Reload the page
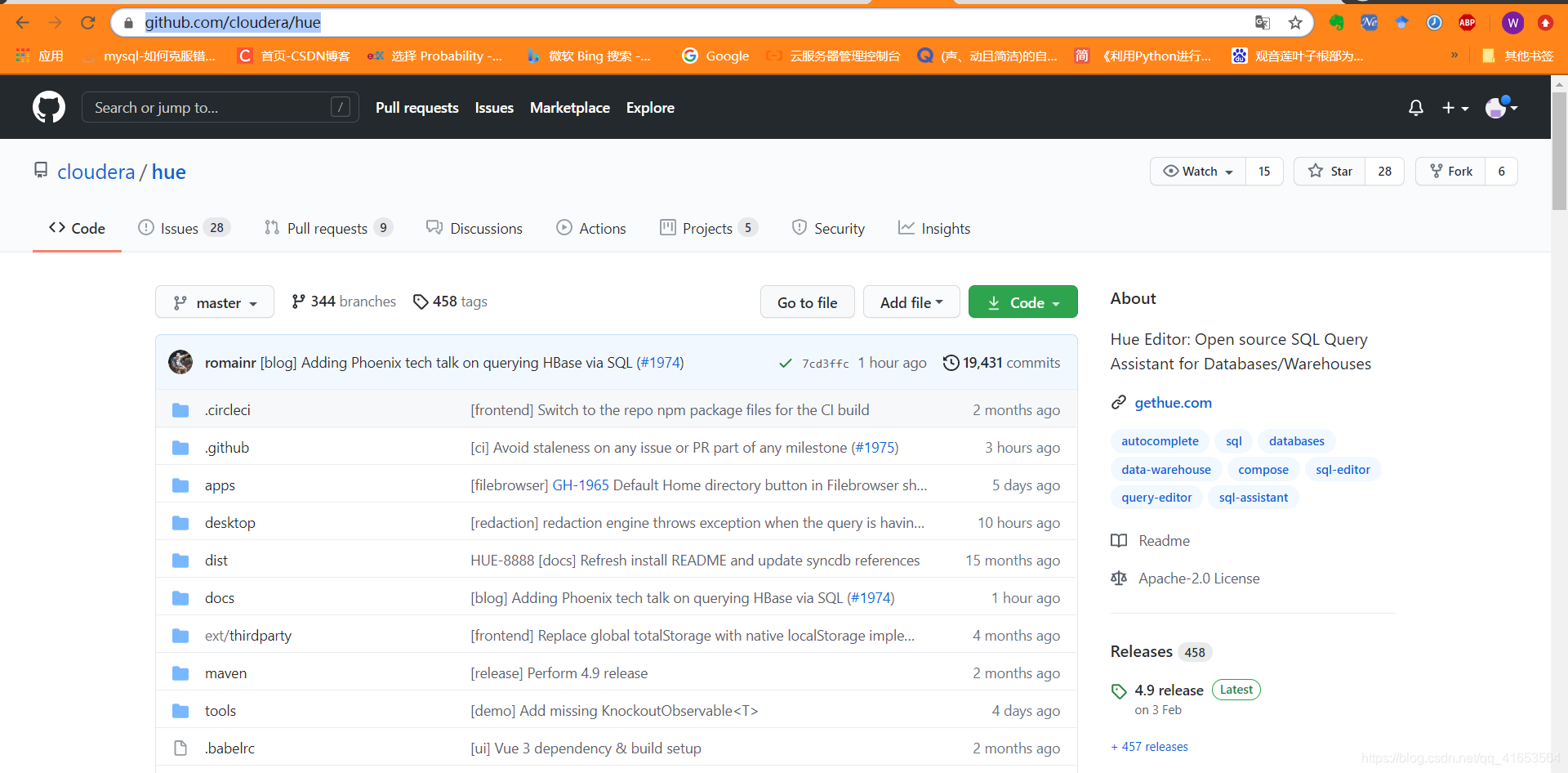 pos(88,23)
